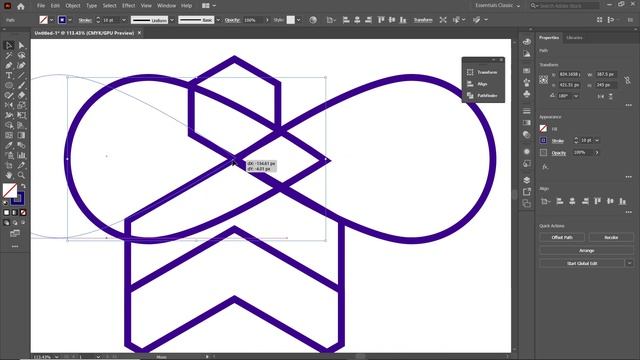
Task: Select the Untitled-1 document tab
Action: 84,33
